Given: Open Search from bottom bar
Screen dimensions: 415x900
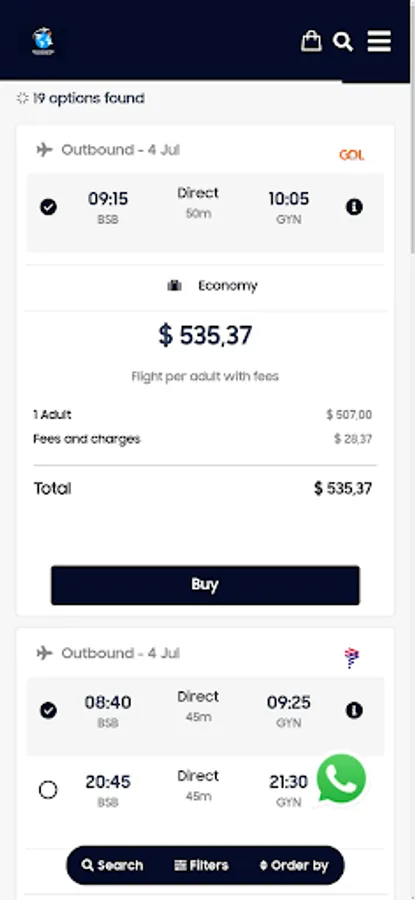Looking at the screenshot, I should [x=113, y=865].
